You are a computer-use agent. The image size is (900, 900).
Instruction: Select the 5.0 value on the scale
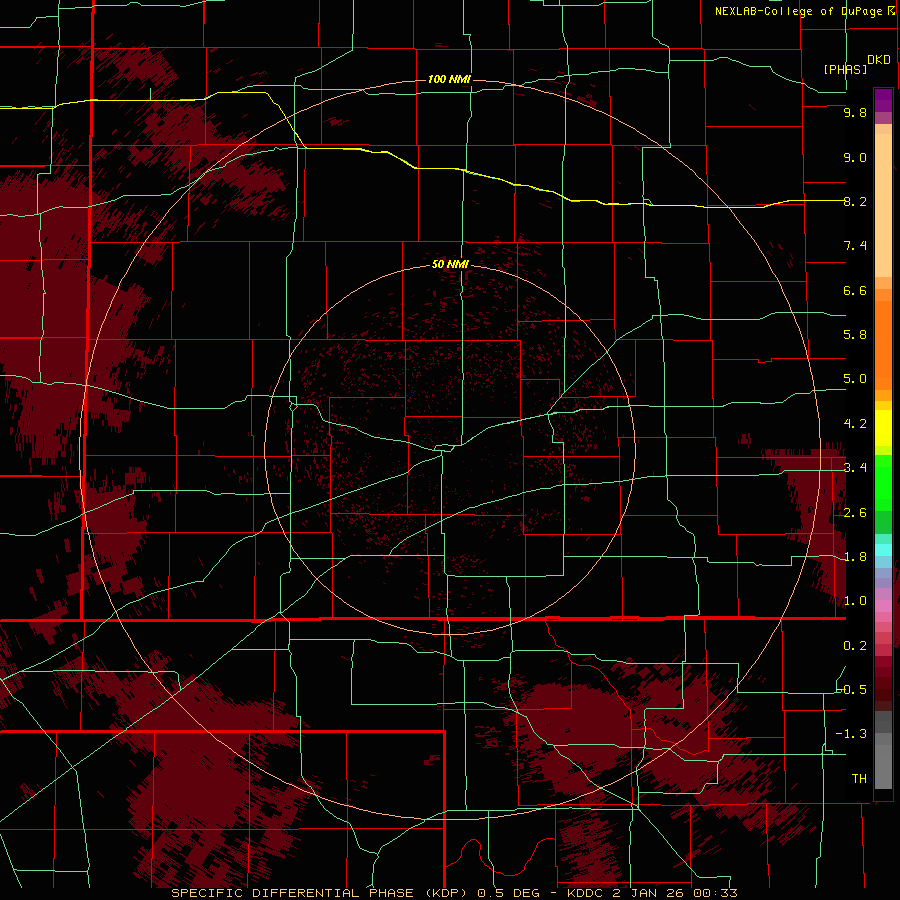tap(855, 379)
